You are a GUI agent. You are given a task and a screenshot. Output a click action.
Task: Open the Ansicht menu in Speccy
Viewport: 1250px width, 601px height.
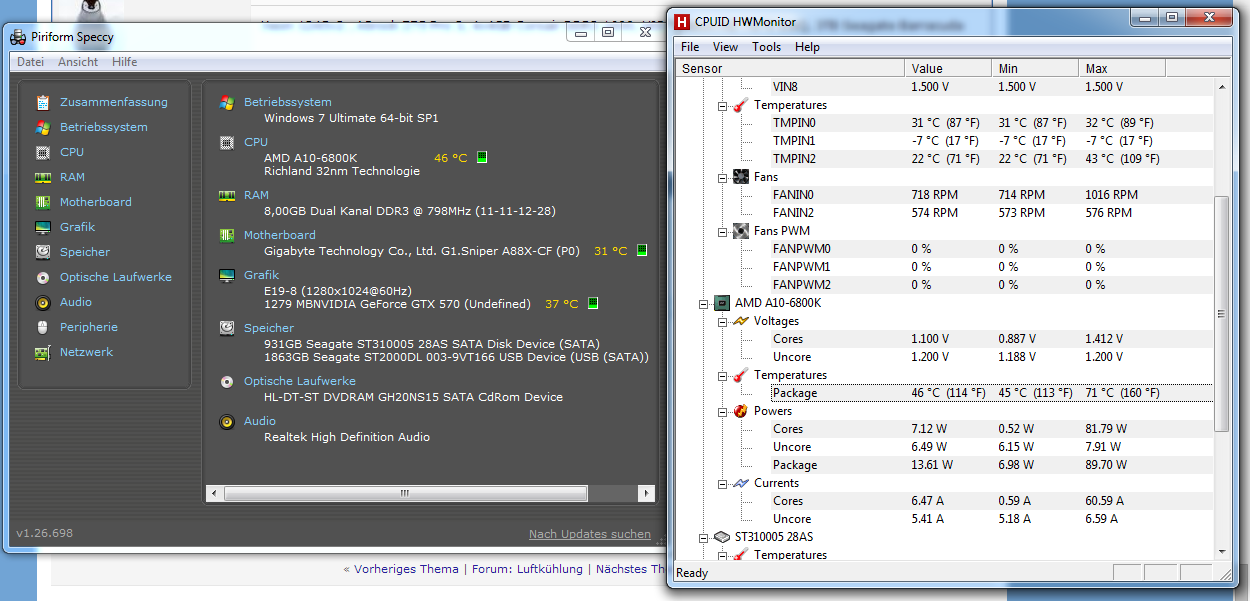coord(78,62)
